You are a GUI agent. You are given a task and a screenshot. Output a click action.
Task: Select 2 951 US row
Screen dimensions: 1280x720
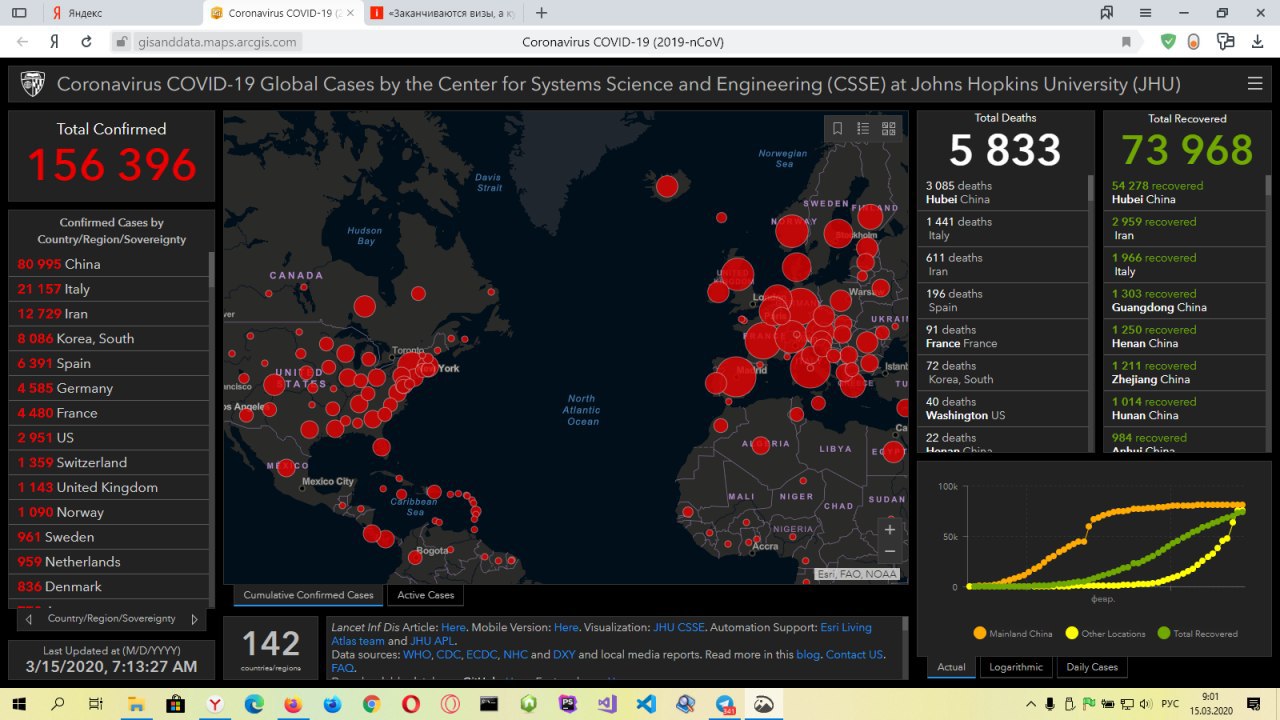coord(110,437)
